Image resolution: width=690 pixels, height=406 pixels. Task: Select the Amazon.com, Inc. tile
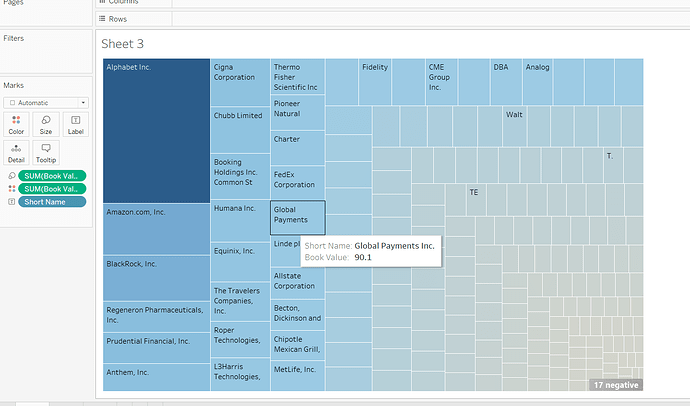point(156,229)
